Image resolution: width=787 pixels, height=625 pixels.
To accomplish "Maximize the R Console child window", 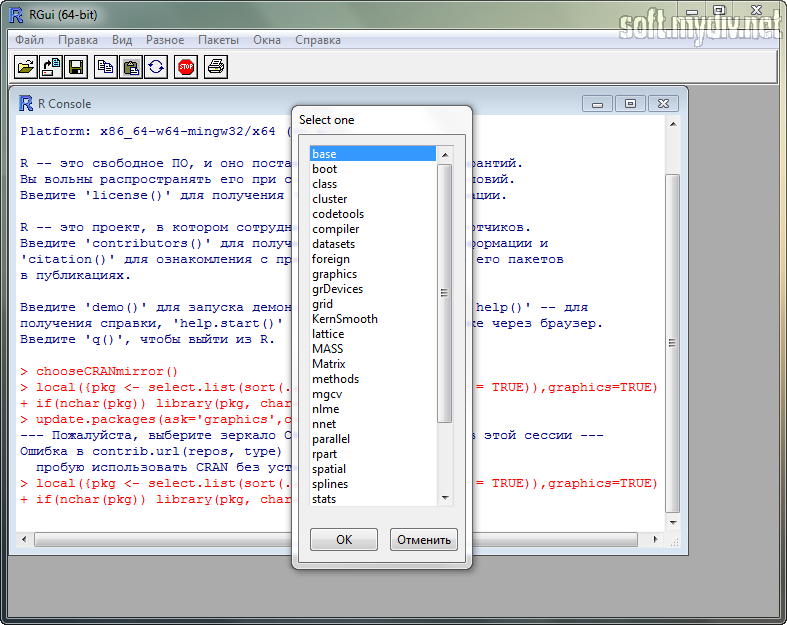I will click(630, 104).
